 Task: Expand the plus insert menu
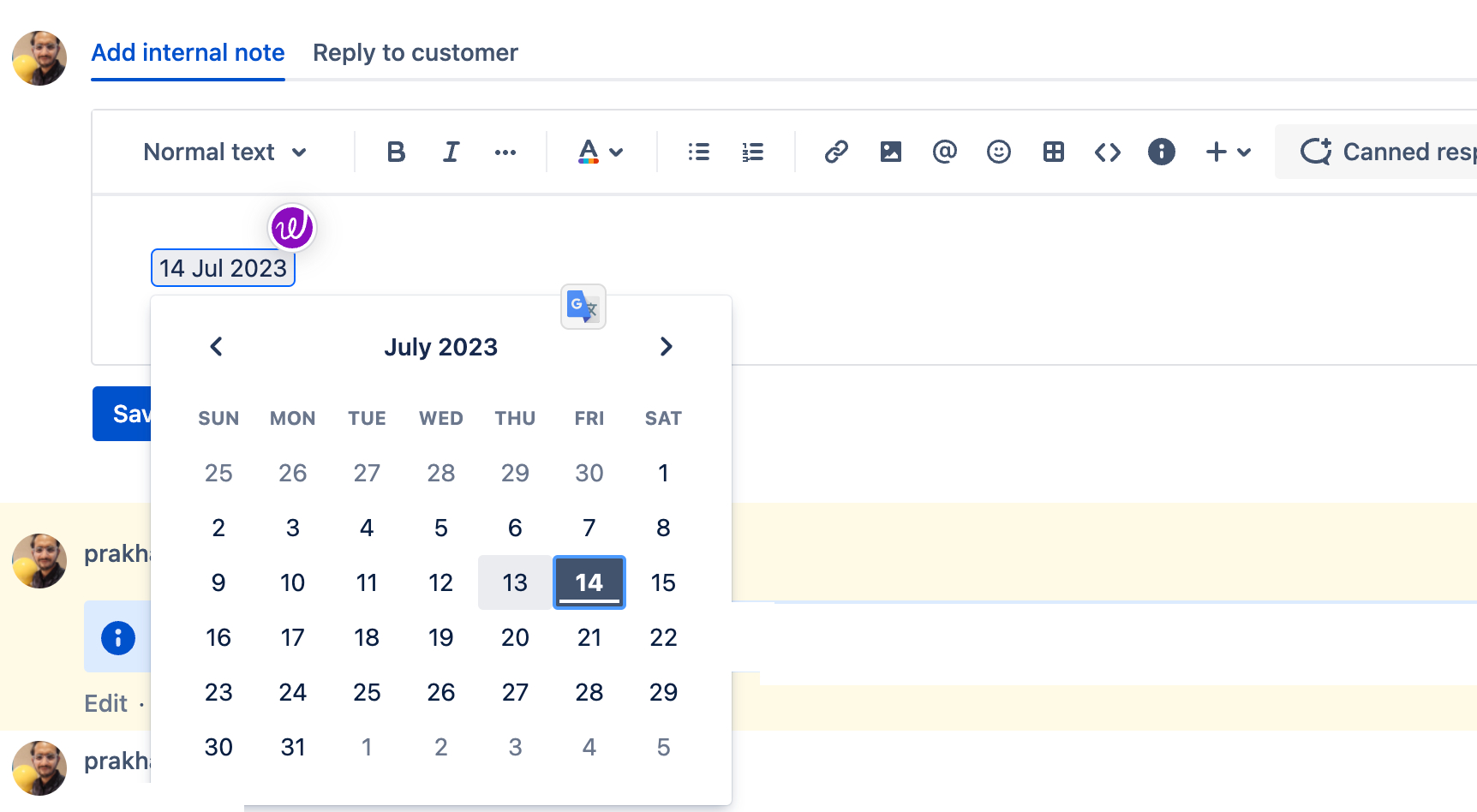click(1229, 152)
